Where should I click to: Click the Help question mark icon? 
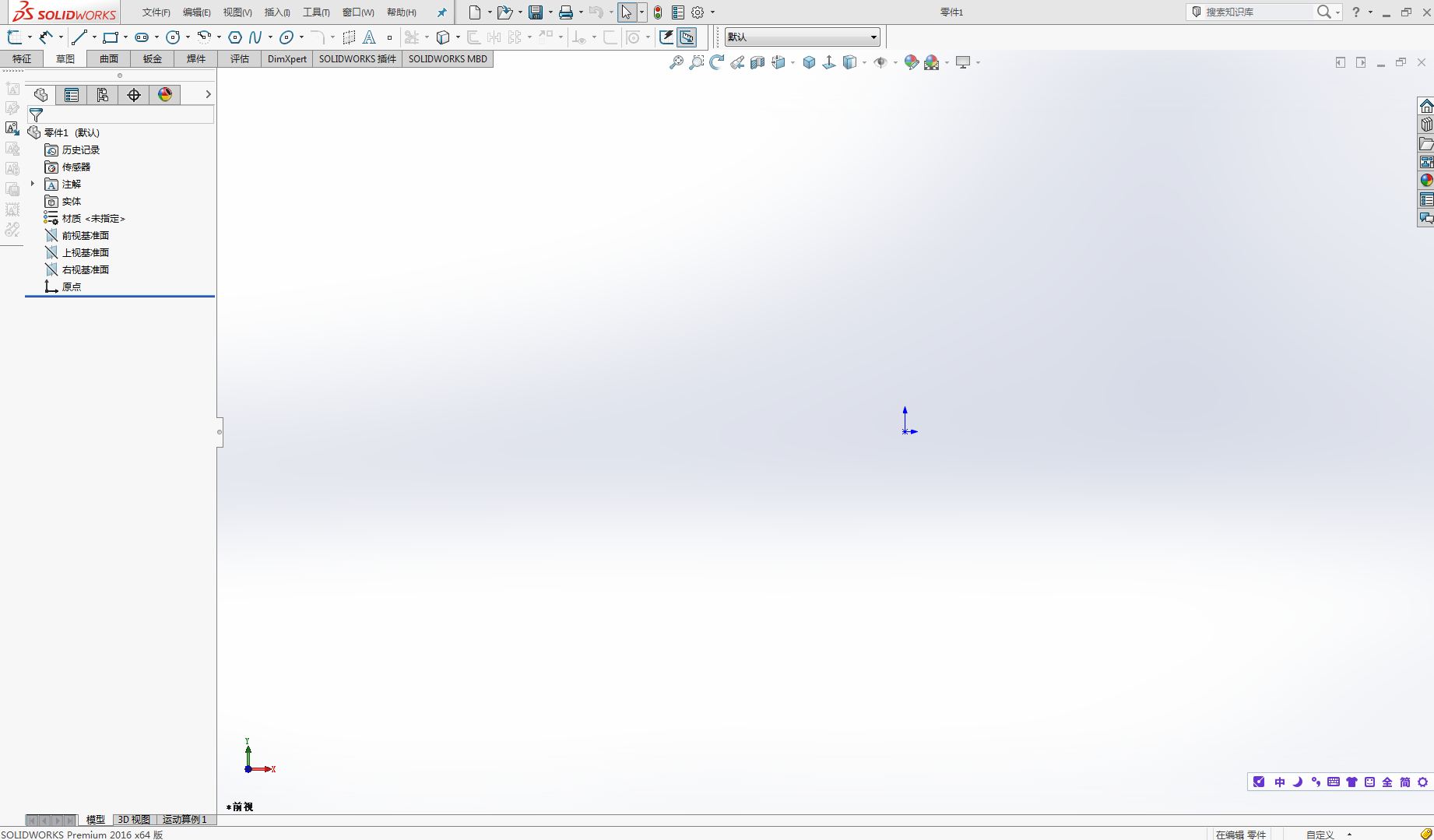click(x=1356, y=12)
